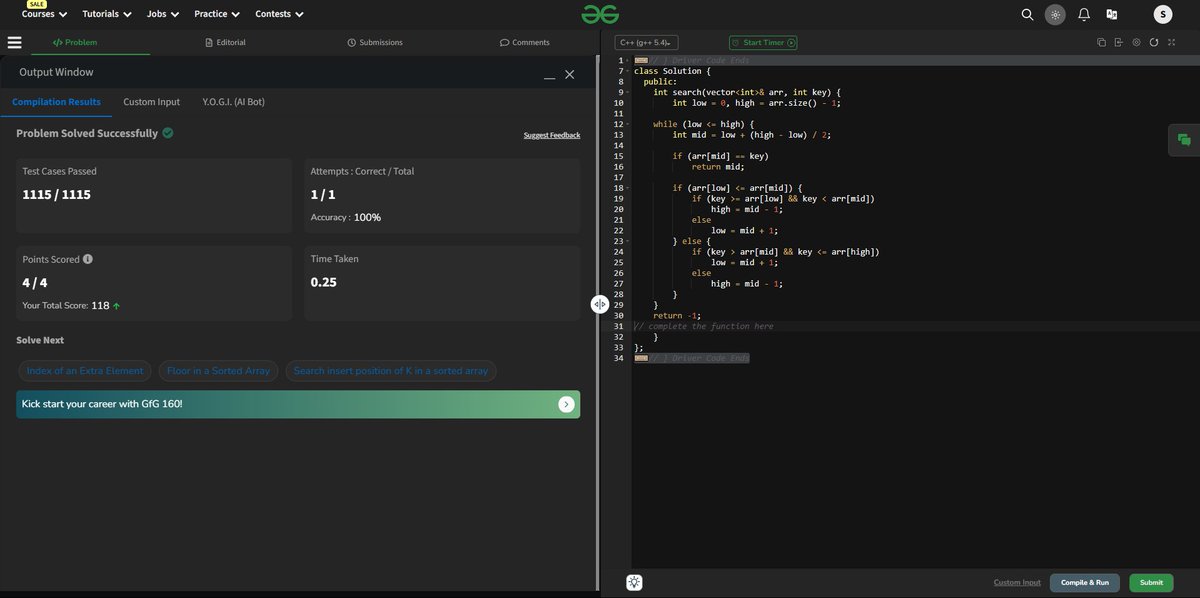This screenshot has height=598, width=1200.
Task: Click Problem Solved Successfully heading
Action: (87, 133)
